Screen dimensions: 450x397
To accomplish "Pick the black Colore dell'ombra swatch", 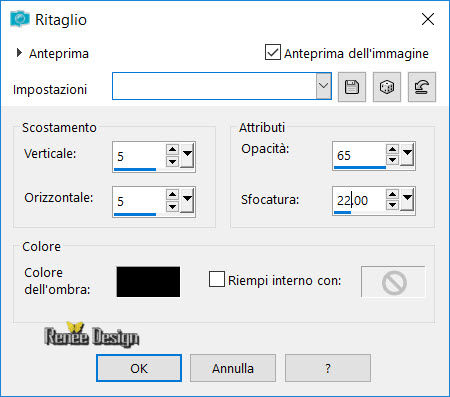I will pos(148,282).
